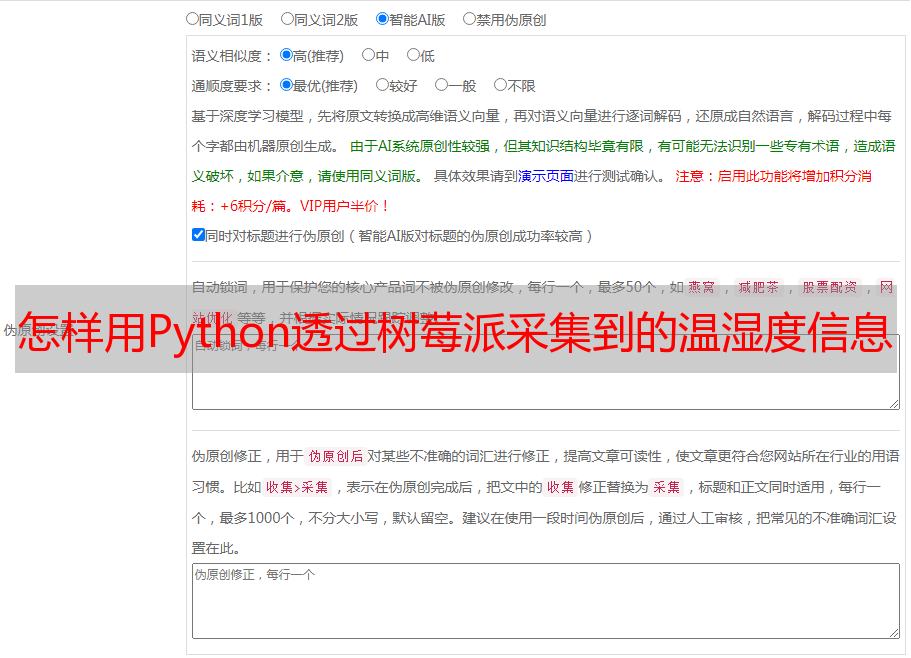Click inside the 自动锁词 text area
The image size is (911, 658).
[x=546, y=390]
